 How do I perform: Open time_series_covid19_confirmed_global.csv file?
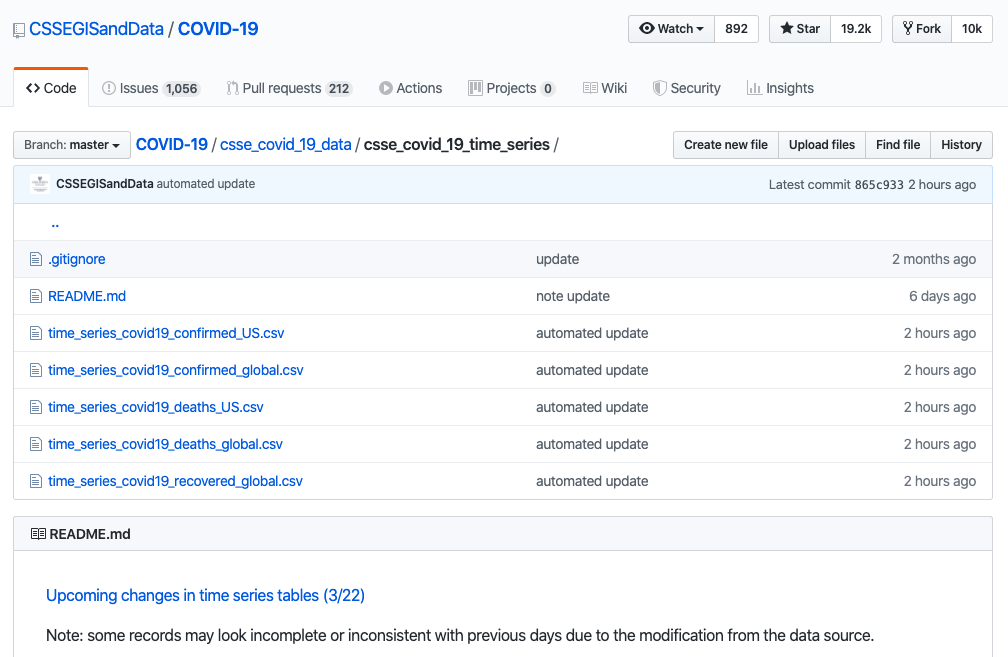175,370
